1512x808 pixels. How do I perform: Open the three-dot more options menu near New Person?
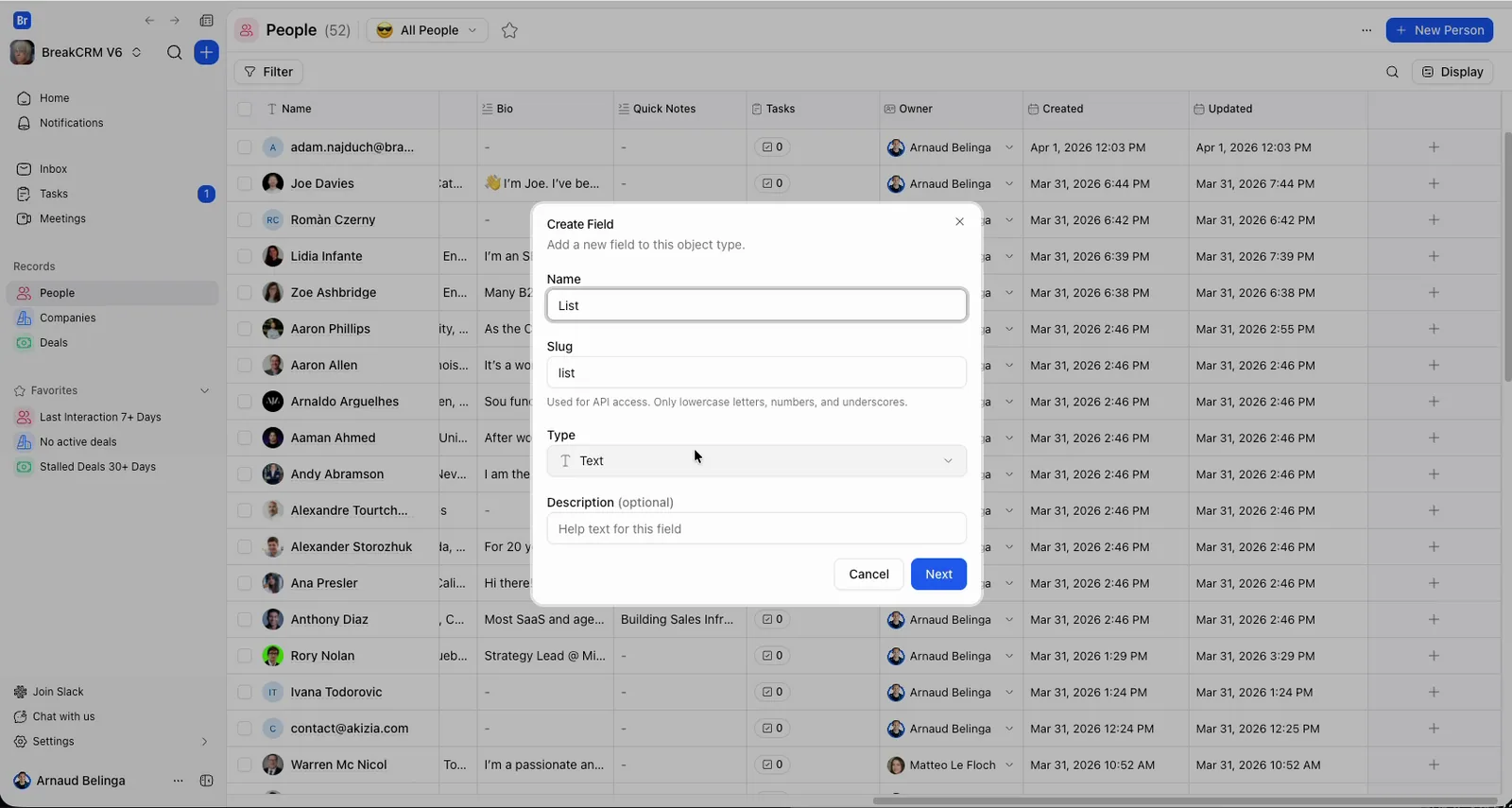(1366, 30)
